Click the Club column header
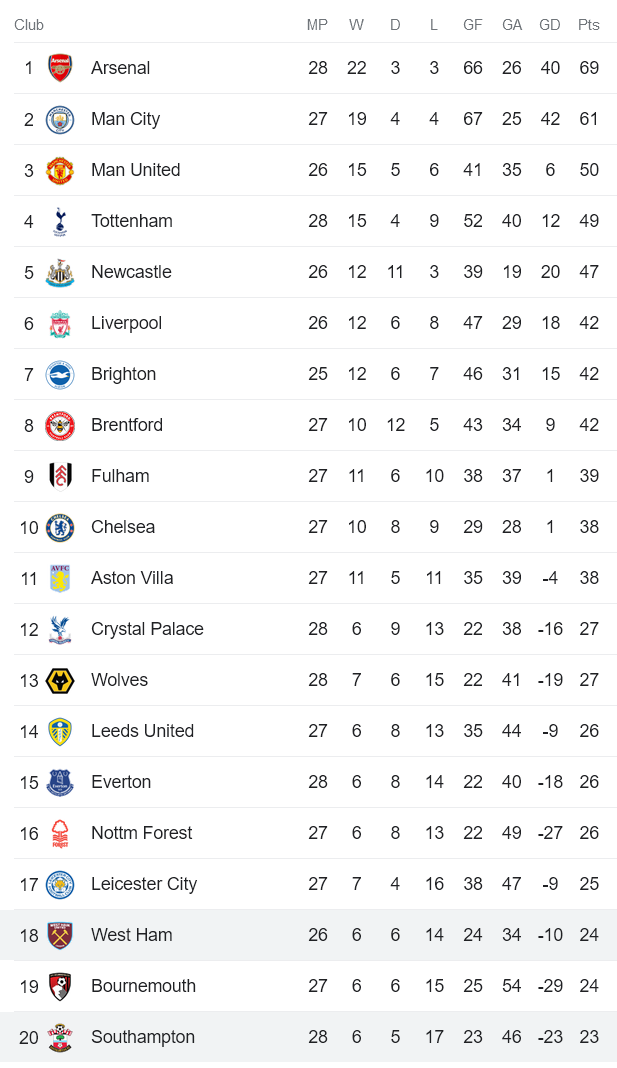Viewport: 617px width, 1068px height. coord(29,25)
